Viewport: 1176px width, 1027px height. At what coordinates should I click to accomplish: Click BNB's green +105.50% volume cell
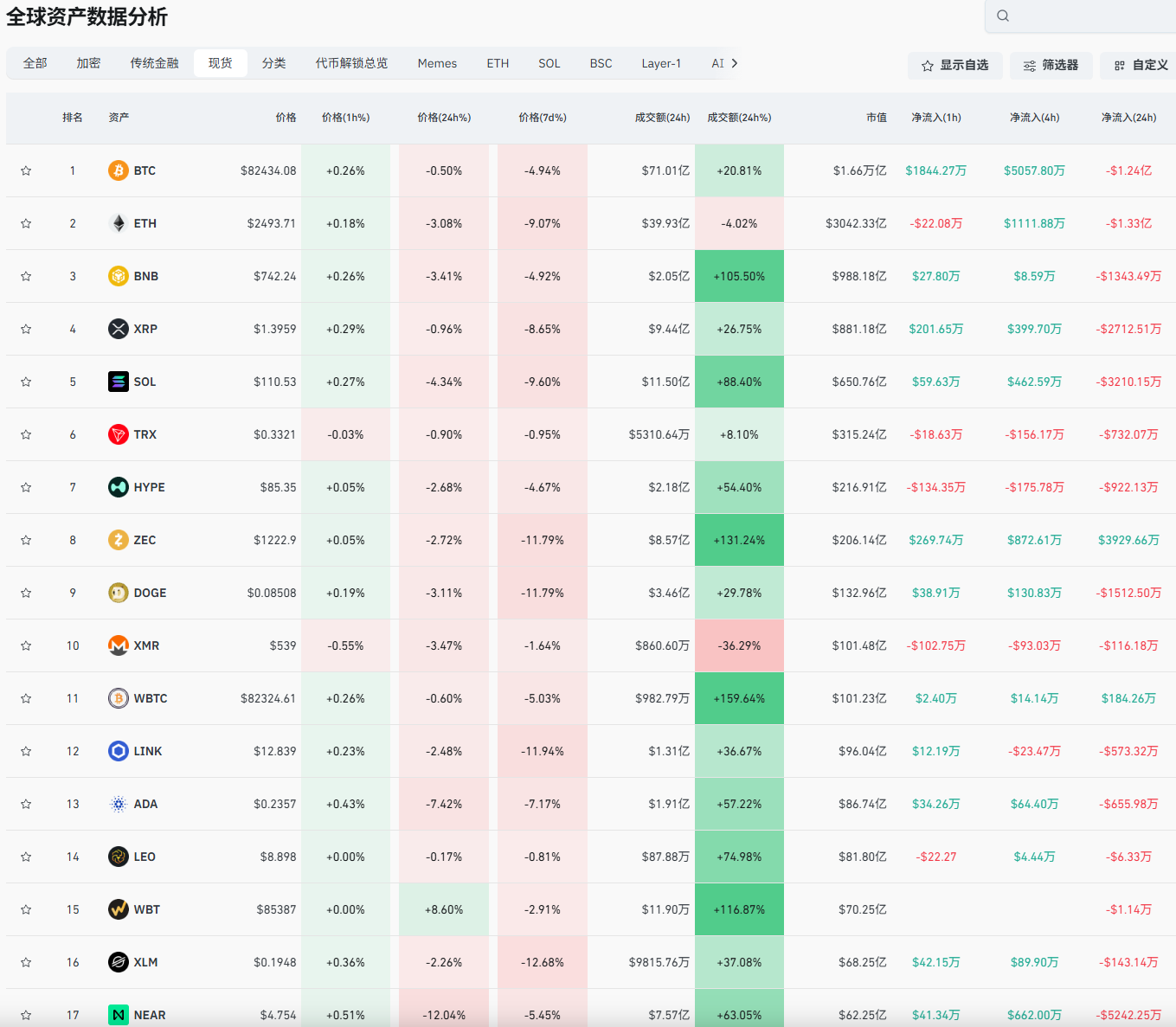tap(739, 276)
